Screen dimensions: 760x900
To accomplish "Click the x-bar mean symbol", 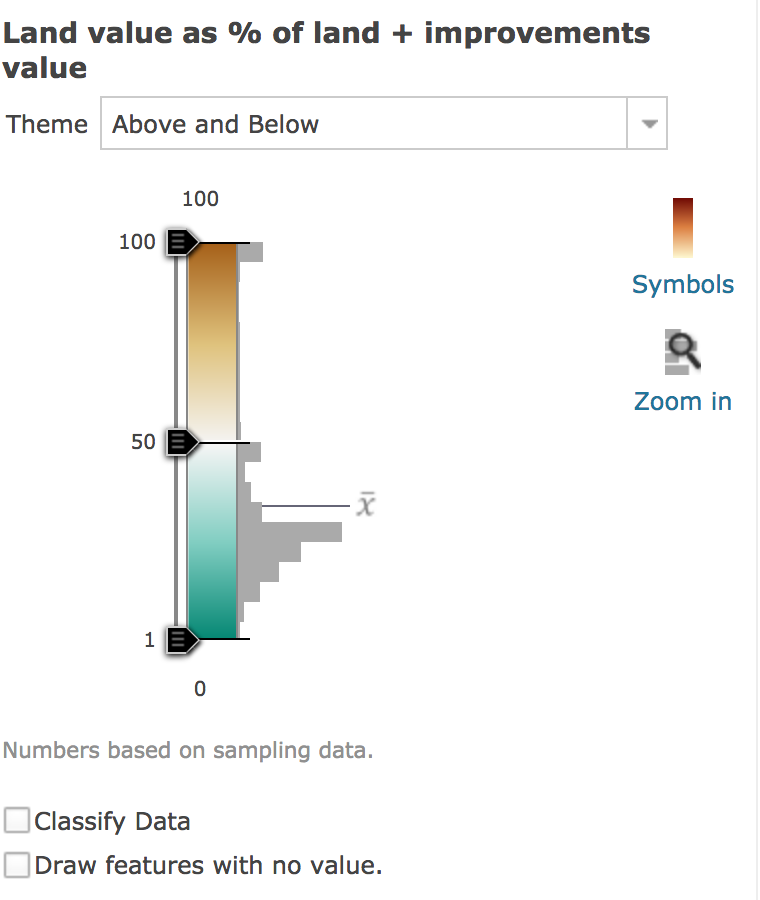I will 367,506.
